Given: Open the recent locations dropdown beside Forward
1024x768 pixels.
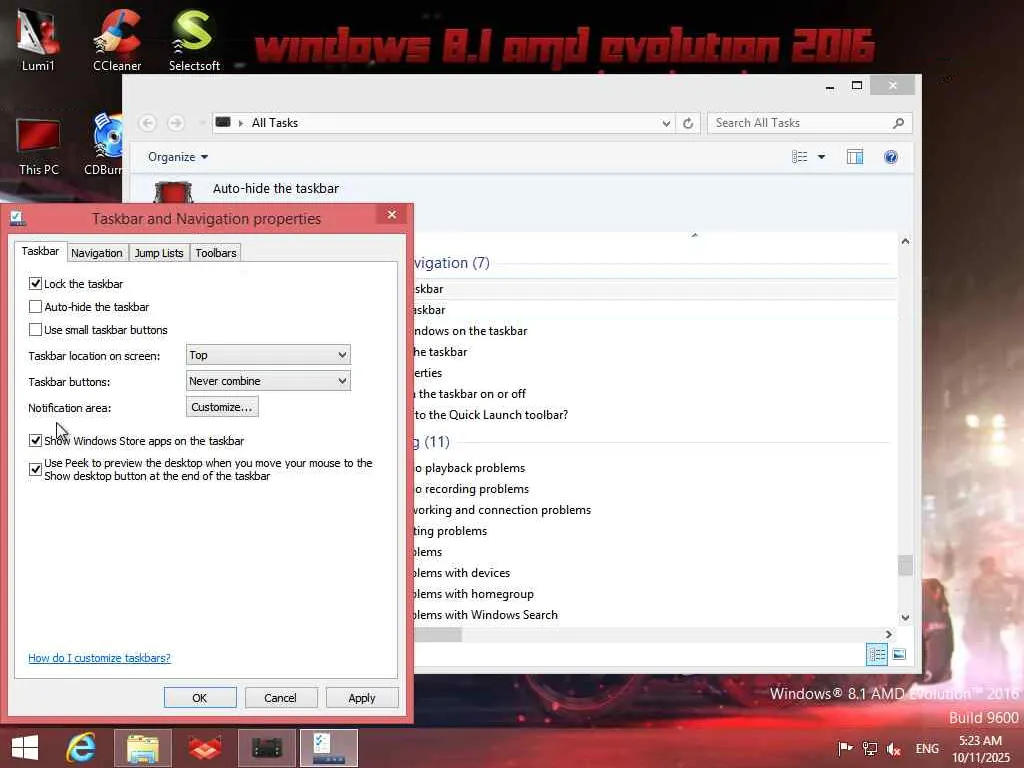Looking at the screenshot, I should click(x=202, y=123).
